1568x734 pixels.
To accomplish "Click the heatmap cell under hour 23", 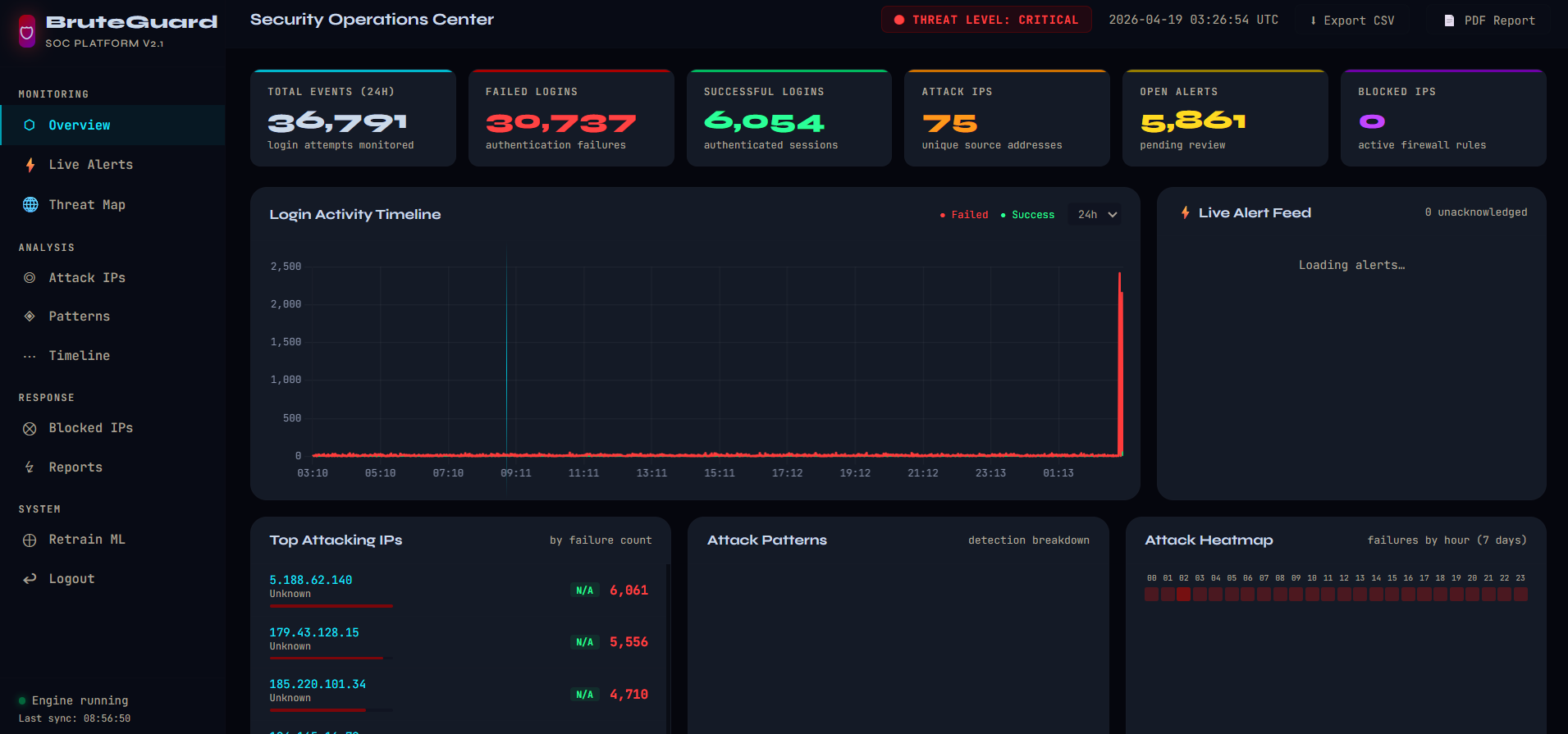I will [1520, 595].
